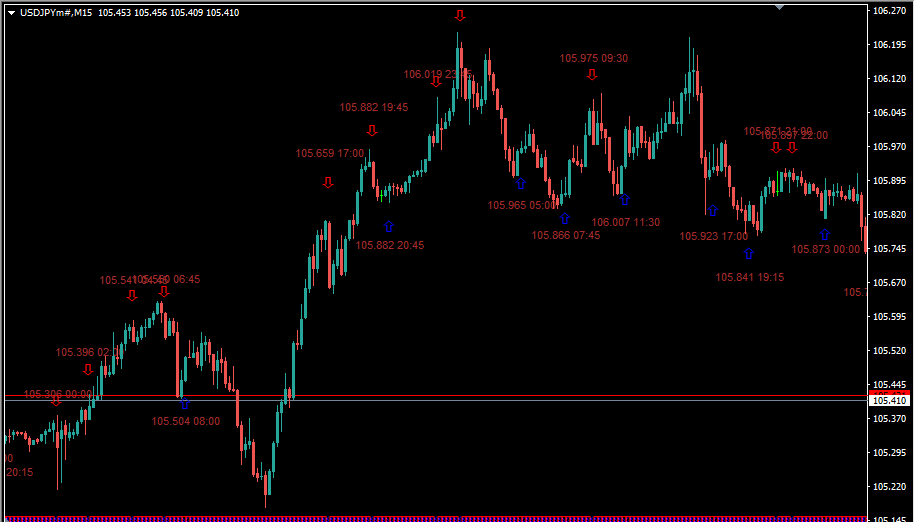
Task: Click the USDJPYm#,M15 chart title
Action: (56, 12)
